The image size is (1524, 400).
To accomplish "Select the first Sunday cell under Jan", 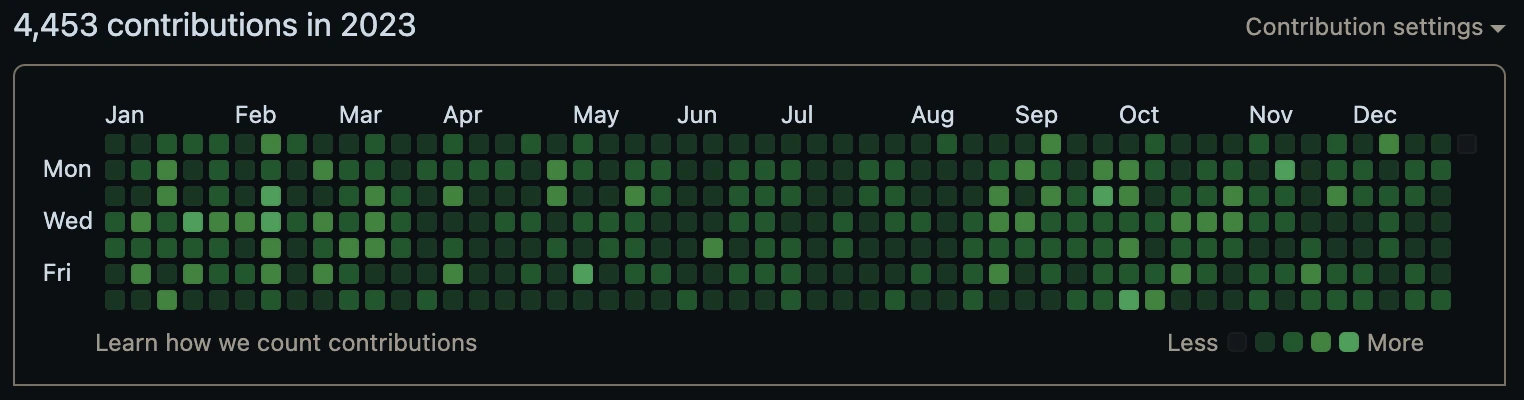I will tap(115, 144).
